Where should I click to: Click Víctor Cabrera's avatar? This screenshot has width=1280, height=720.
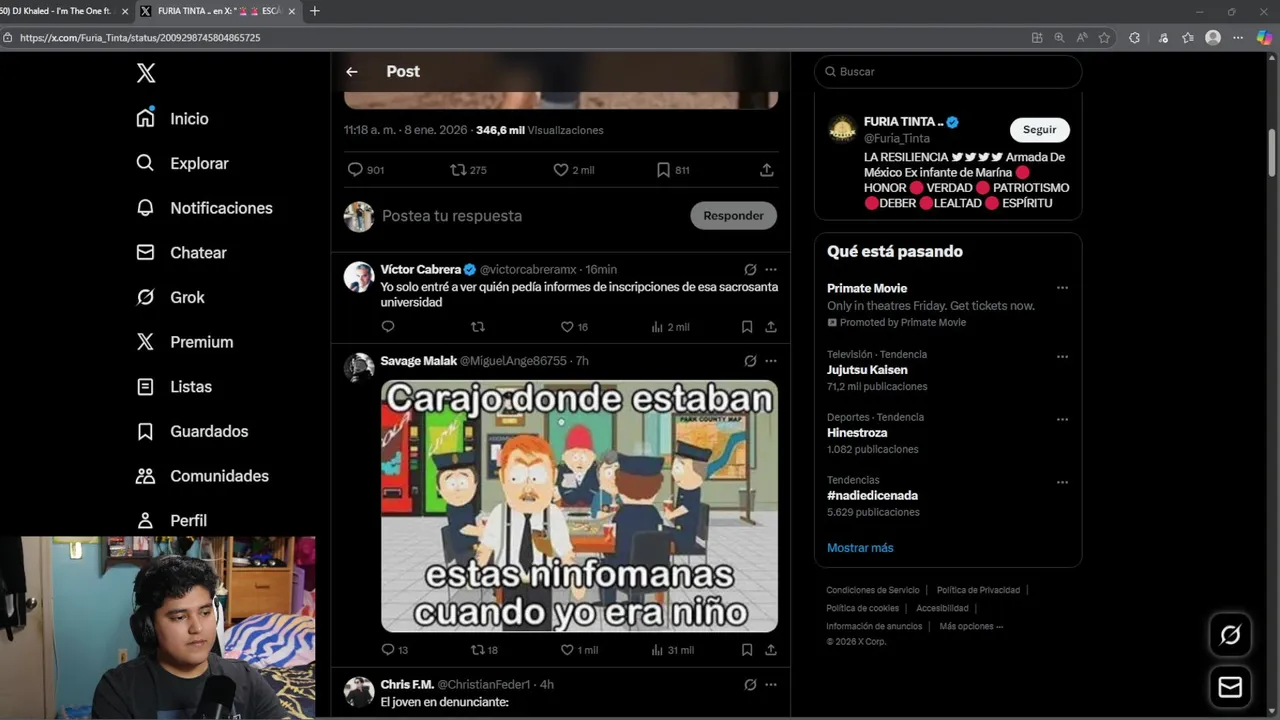359,277
